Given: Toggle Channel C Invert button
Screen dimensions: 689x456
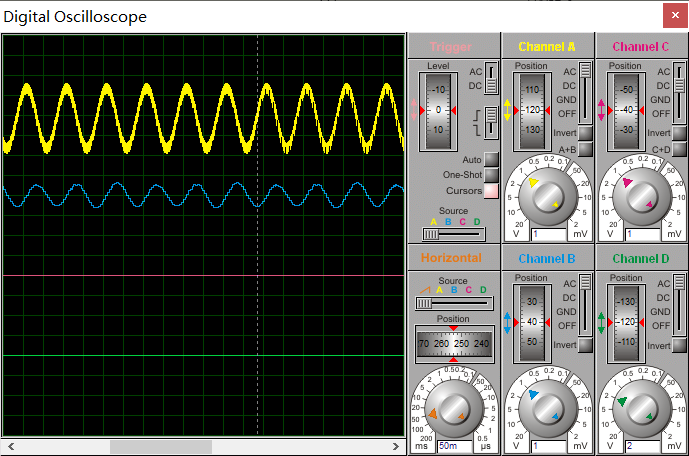Looking at the screenshot, I should 679,133.
